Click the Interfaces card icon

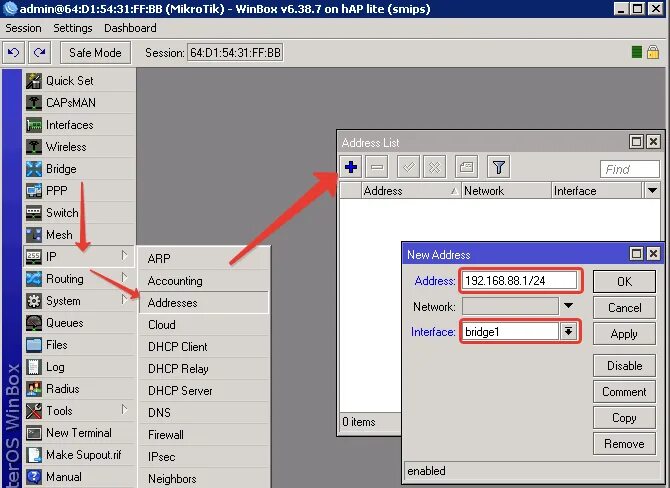coord(34,125)
